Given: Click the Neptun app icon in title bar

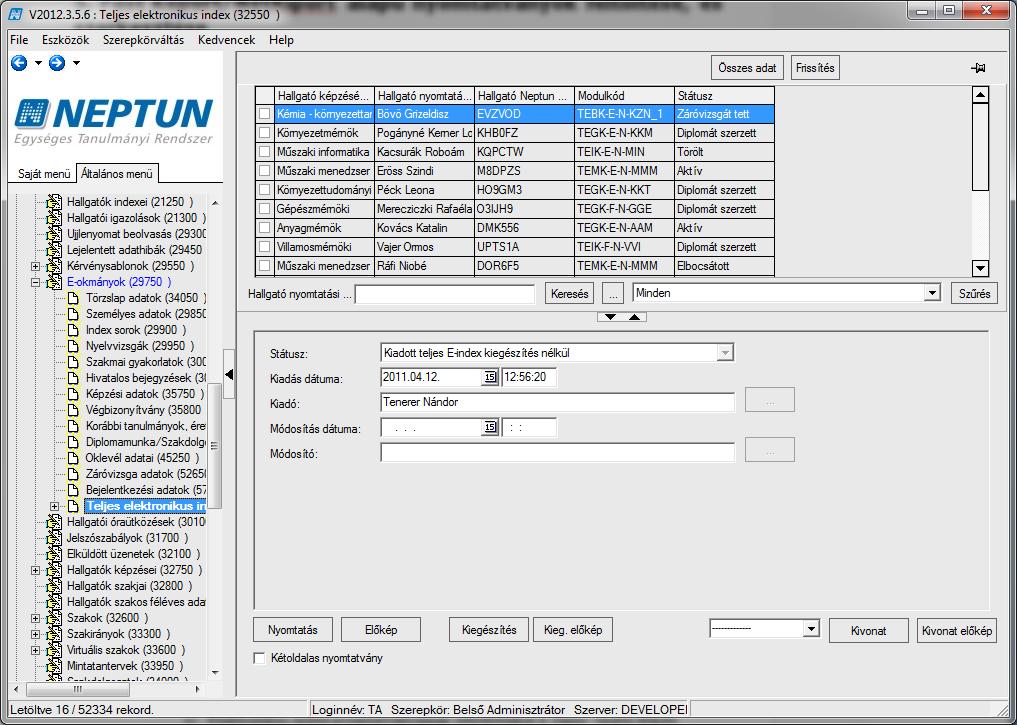Looking at the screenshot, I should click(x=16, y=14).
